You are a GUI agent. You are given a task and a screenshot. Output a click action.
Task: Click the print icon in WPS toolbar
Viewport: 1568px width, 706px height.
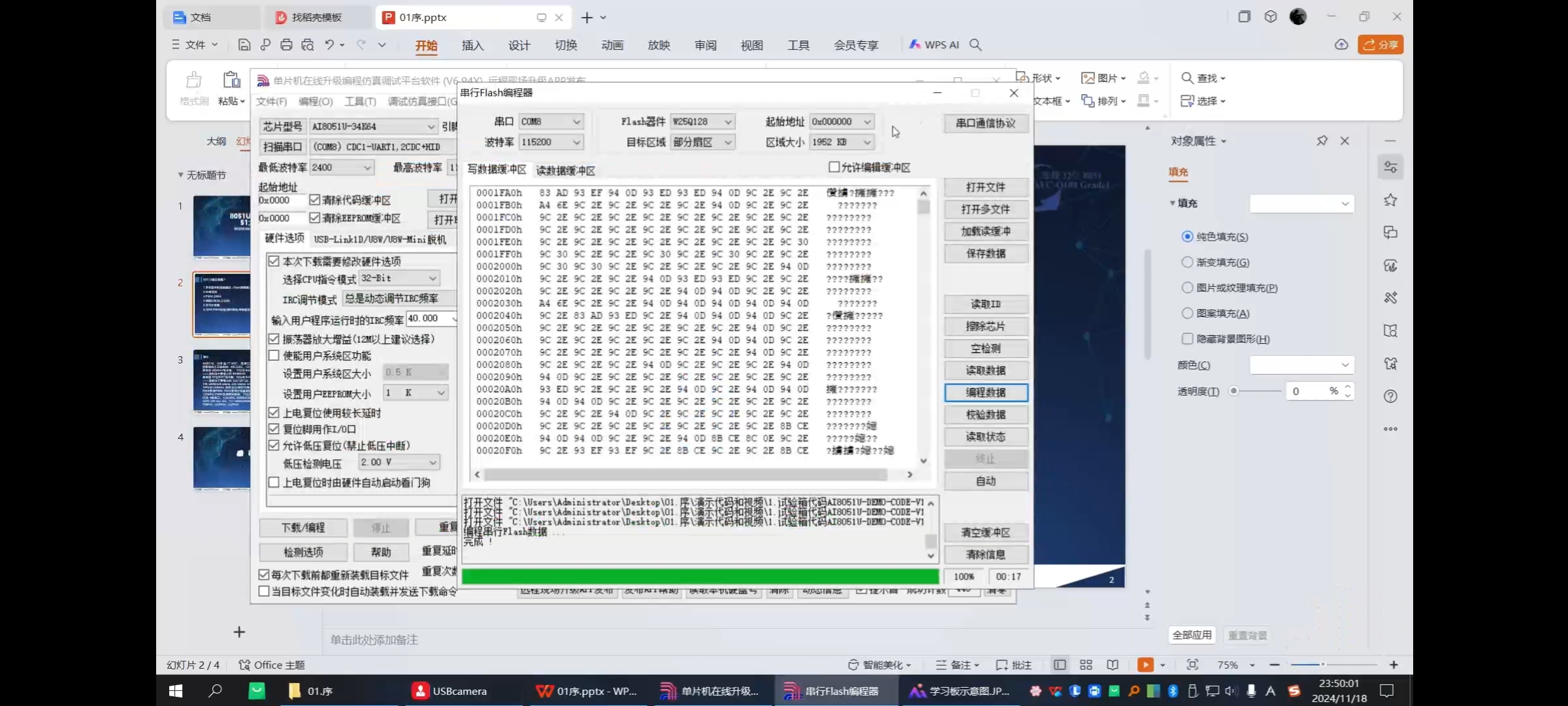pos(286,44)
